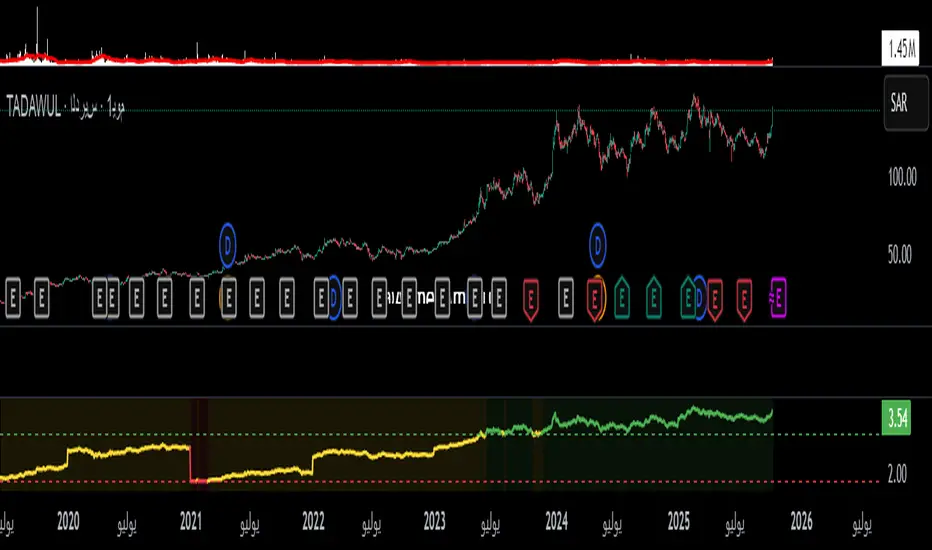Click the blue D marker among the gray E markers
Screen dimensions: 932x550
(334, 297)
